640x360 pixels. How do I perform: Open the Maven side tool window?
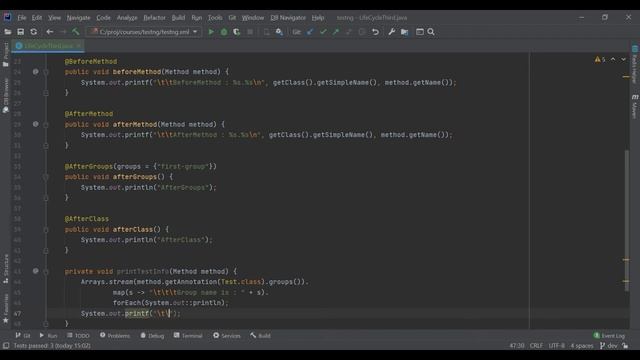635,107
